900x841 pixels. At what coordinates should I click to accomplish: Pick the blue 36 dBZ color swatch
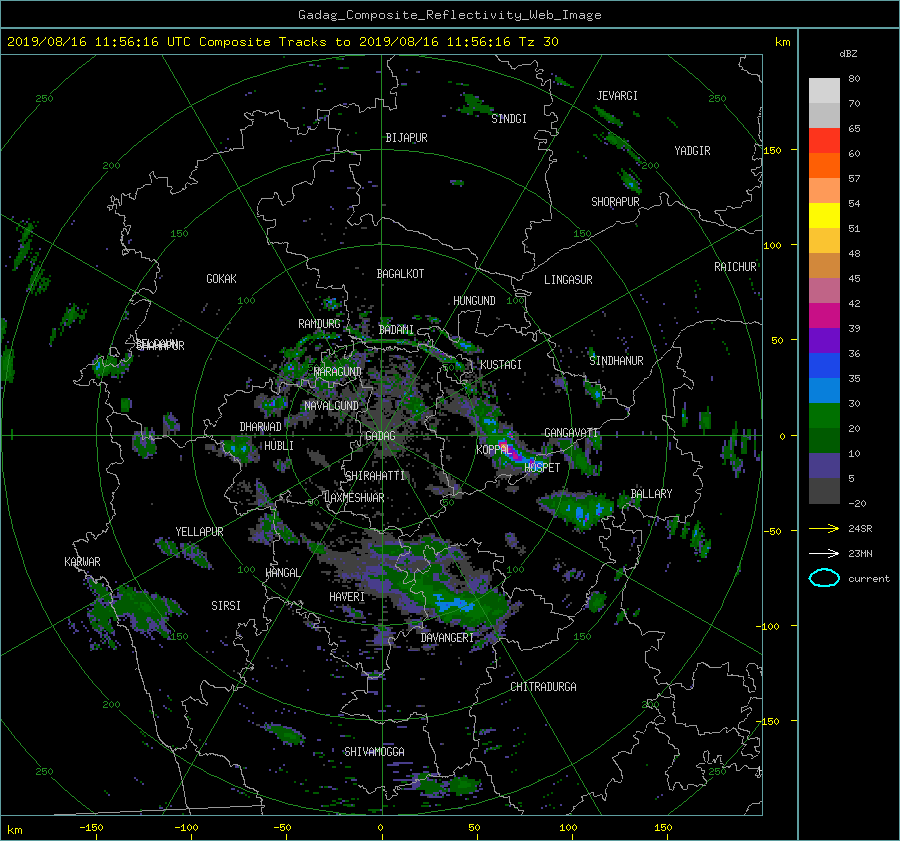point(824,365)
